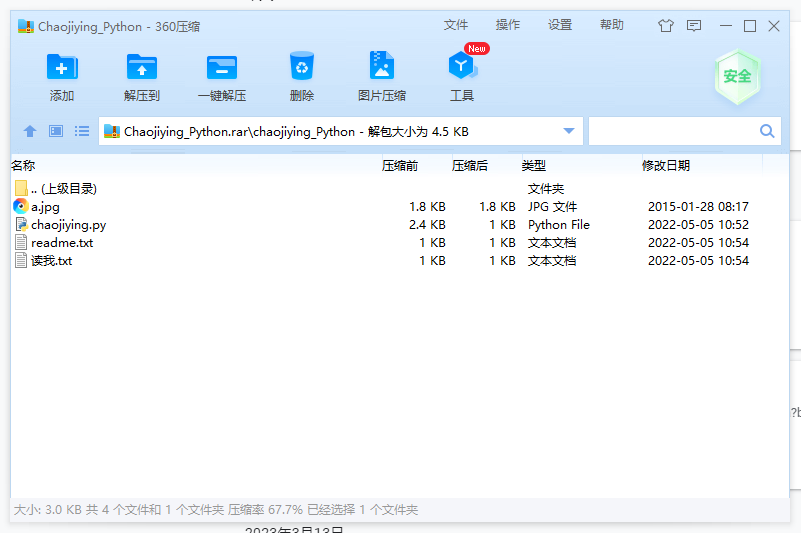This screenshot has height=533, width=801.
Task: Click the 360压缩 app icon in title bar
Action: (x=26, y=26)
